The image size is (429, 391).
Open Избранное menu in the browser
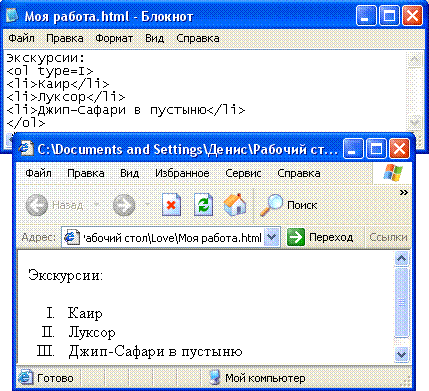click(x=182, y=173)
